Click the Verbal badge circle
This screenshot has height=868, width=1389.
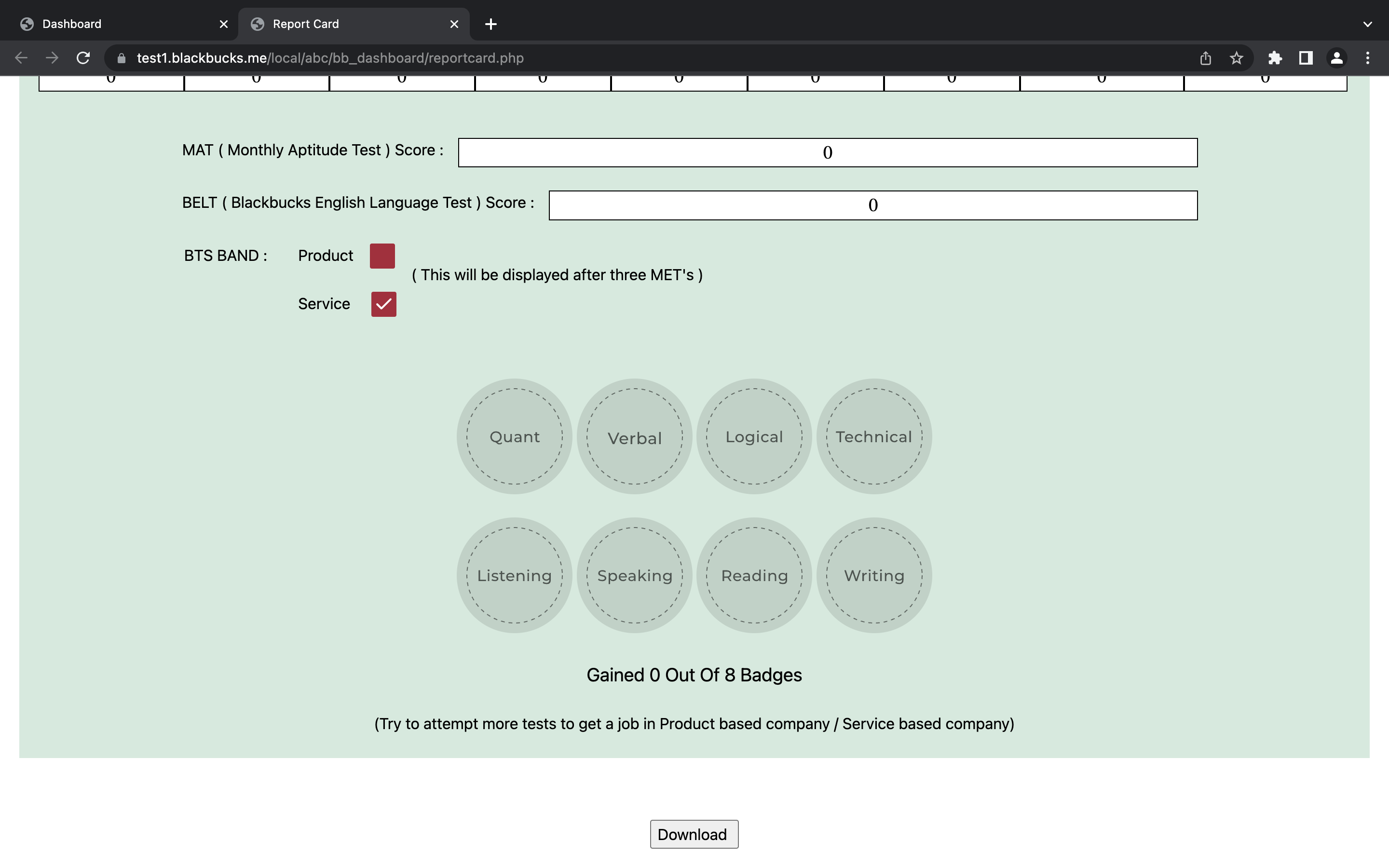[x=634, y=436]
